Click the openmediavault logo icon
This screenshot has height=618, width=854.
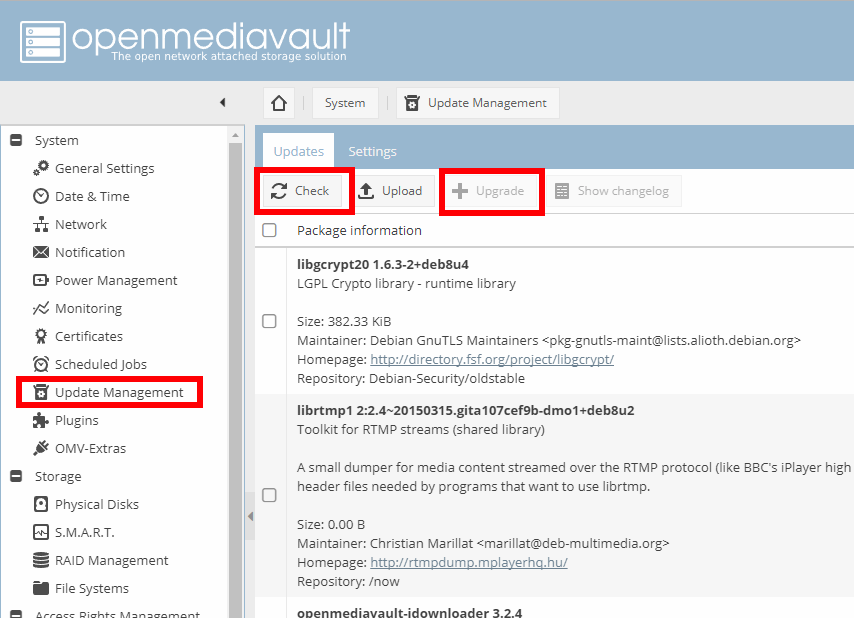42,42
